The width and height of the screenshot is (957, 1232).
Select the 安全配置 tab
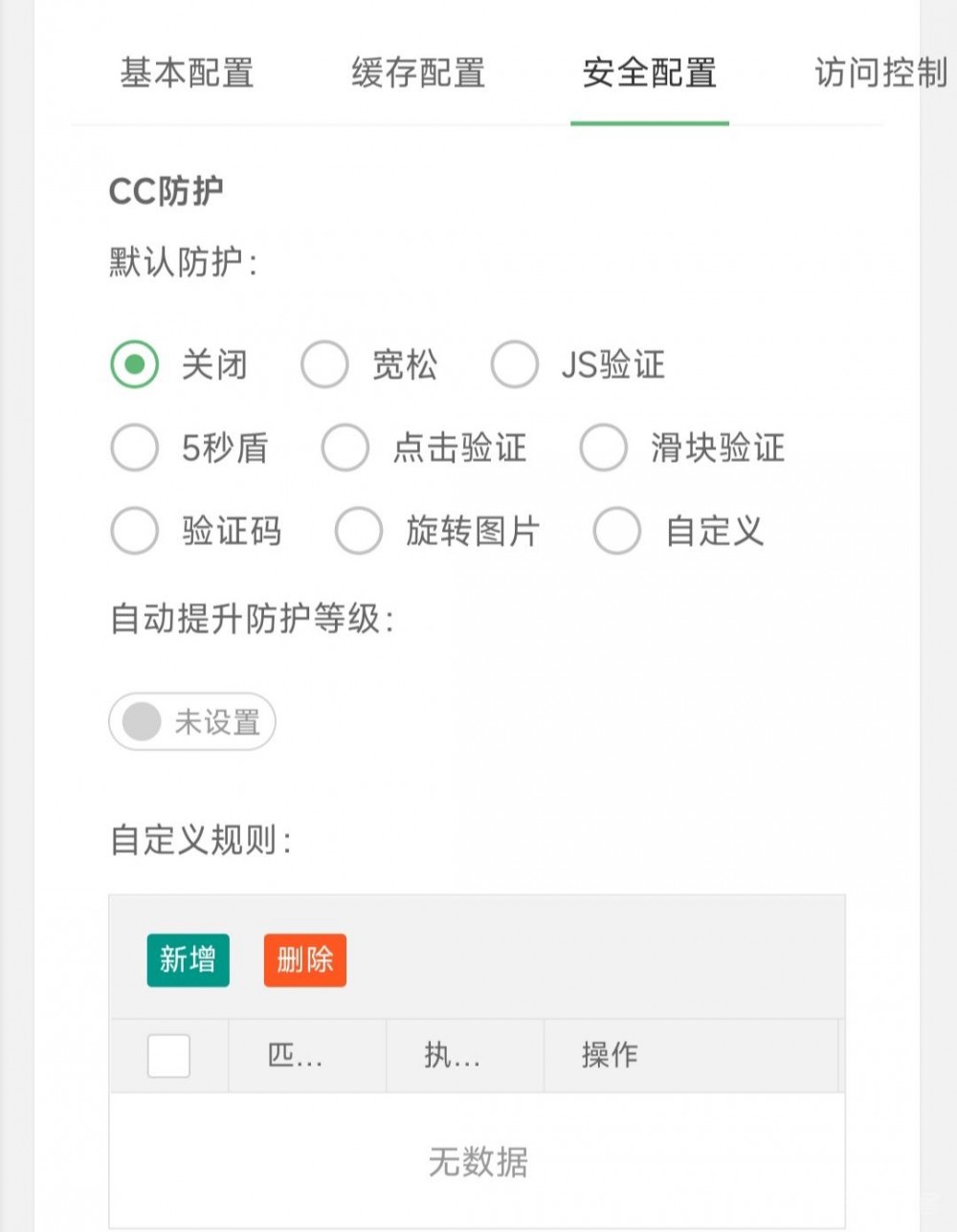click(650, 75)
